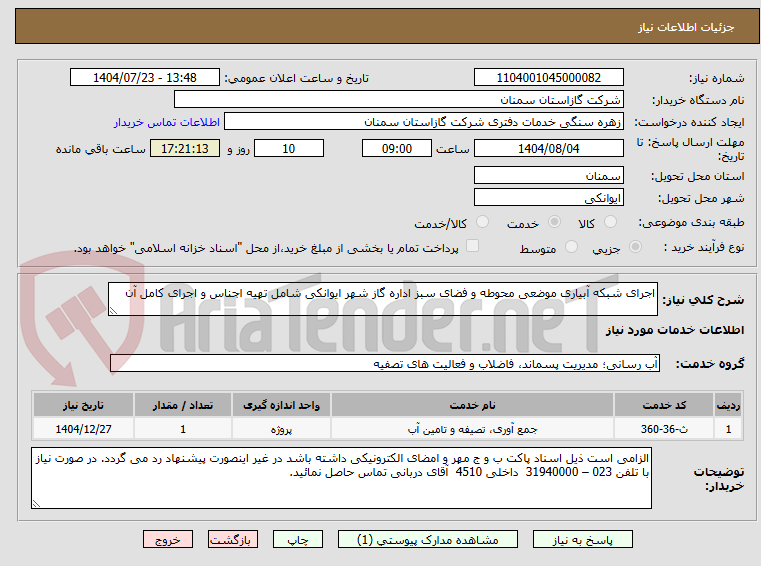Click the چاپ print button
The image size is (761, 566).
[298, 539]
